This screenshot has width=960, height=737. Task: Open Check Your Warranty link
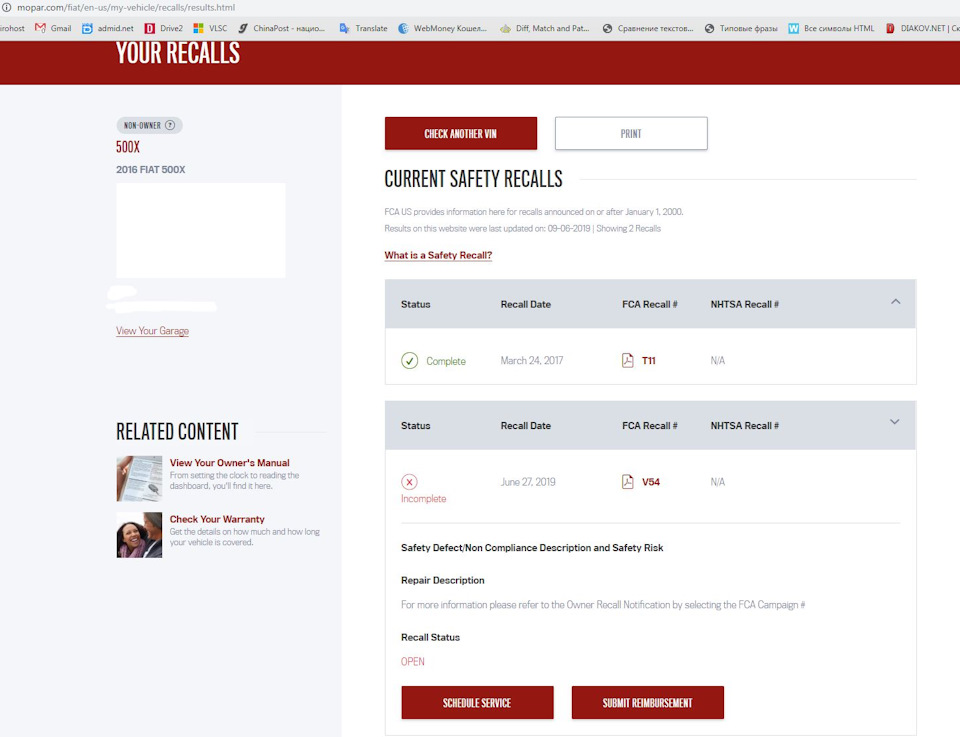point(217,519)
